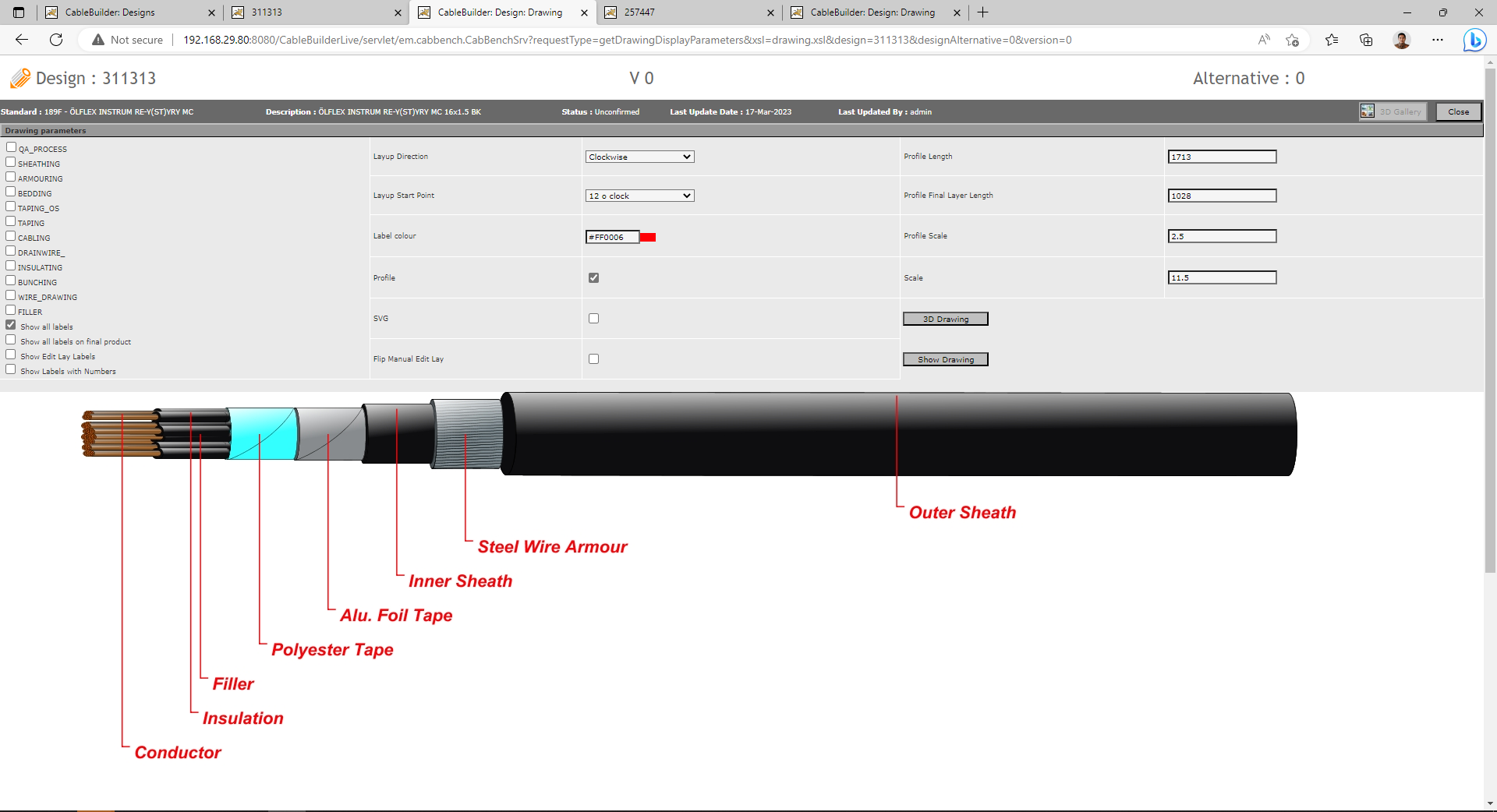Click into the Profile Length input field

(1221, 157)
